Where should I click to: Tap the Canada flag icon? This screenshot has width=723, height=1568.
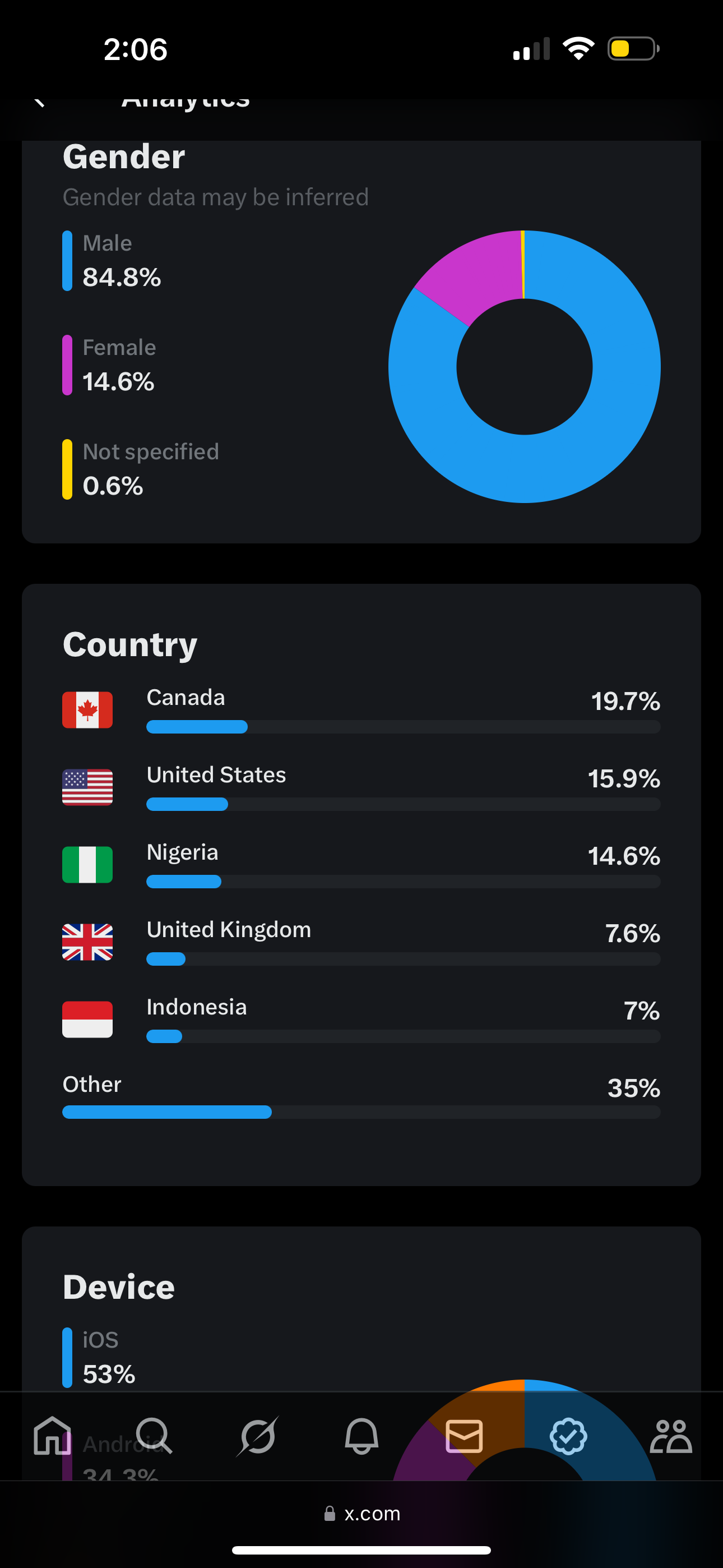tap(87, 710)
